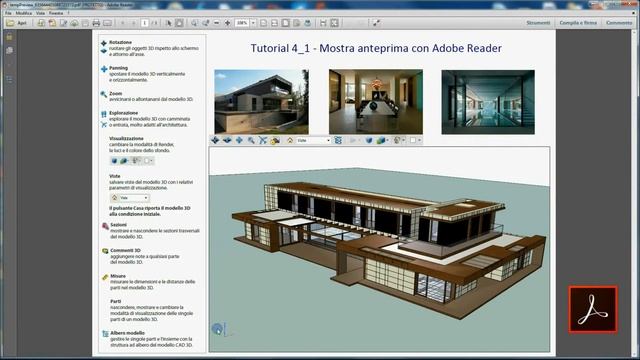
Task: Click the email envelope toolbar icon
Action: 107,23
